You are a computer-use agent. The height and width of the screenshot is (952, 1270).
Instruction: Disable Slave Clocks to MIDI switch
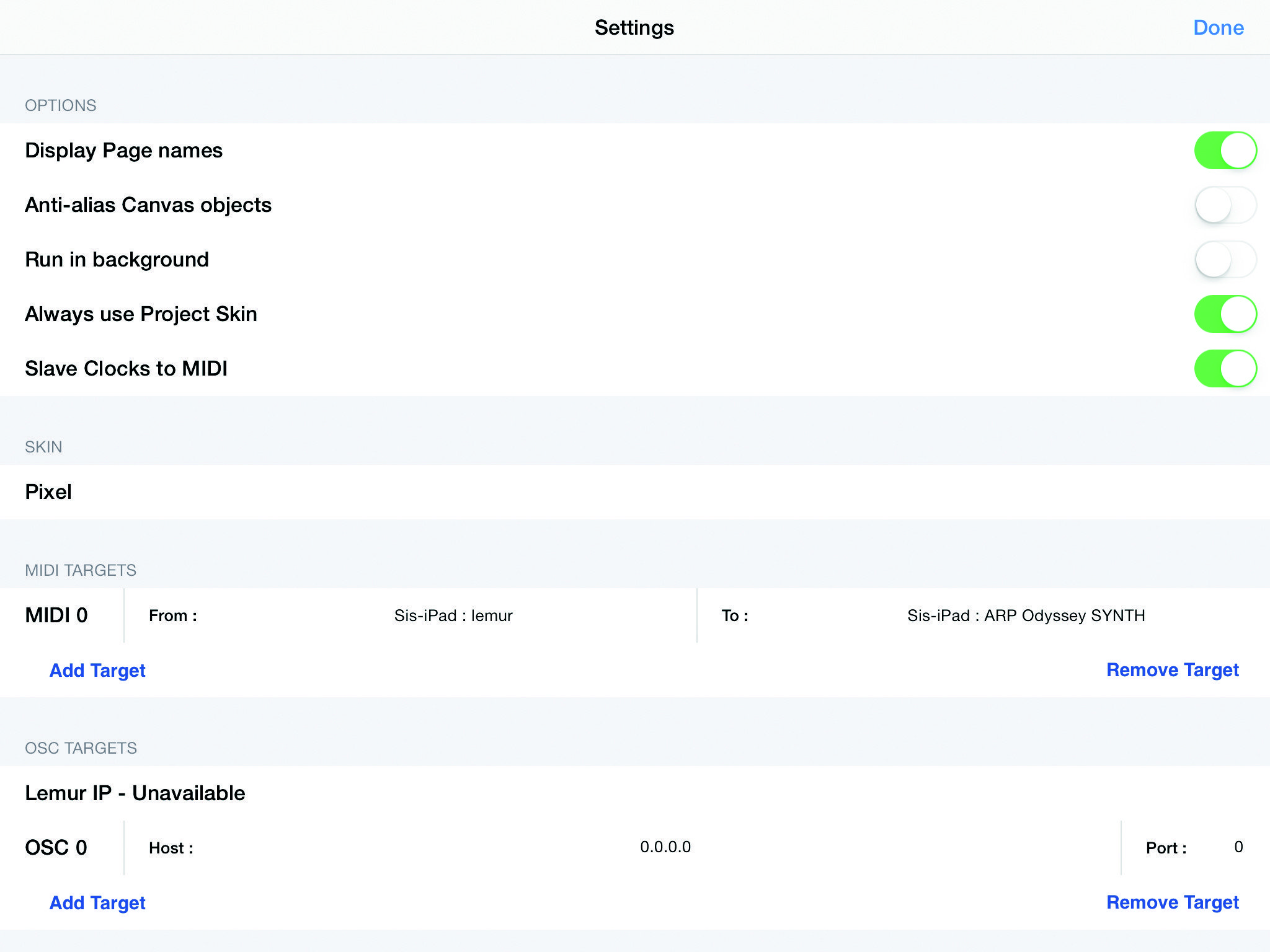(1225, 369)
